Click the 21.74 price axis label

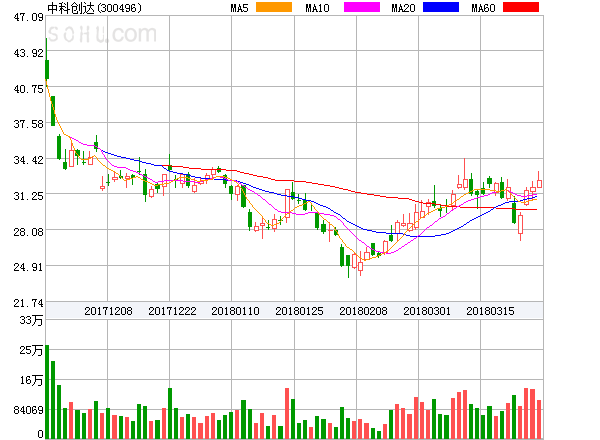(29, 303)
